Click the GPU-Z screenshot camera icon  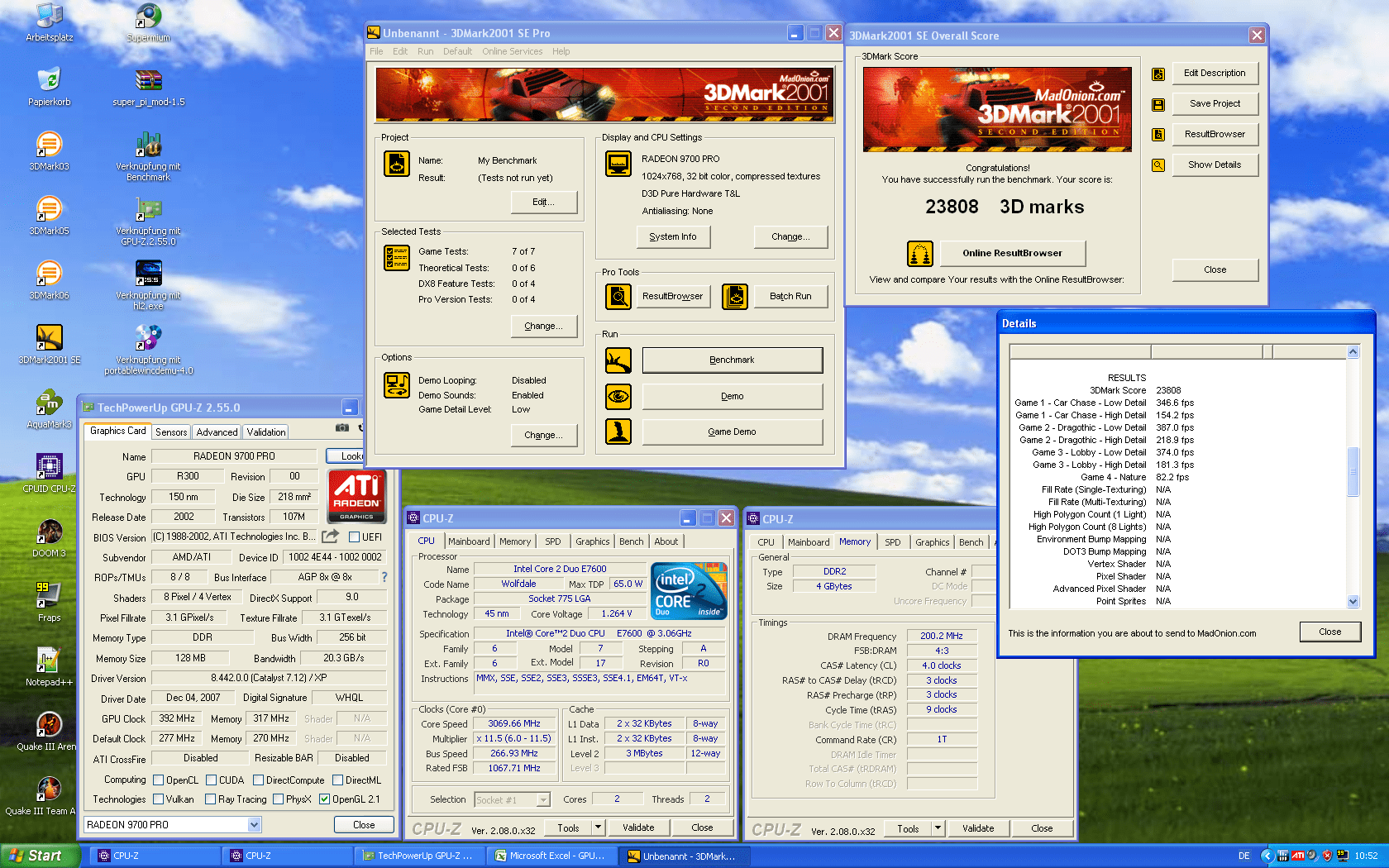[341, 427]
